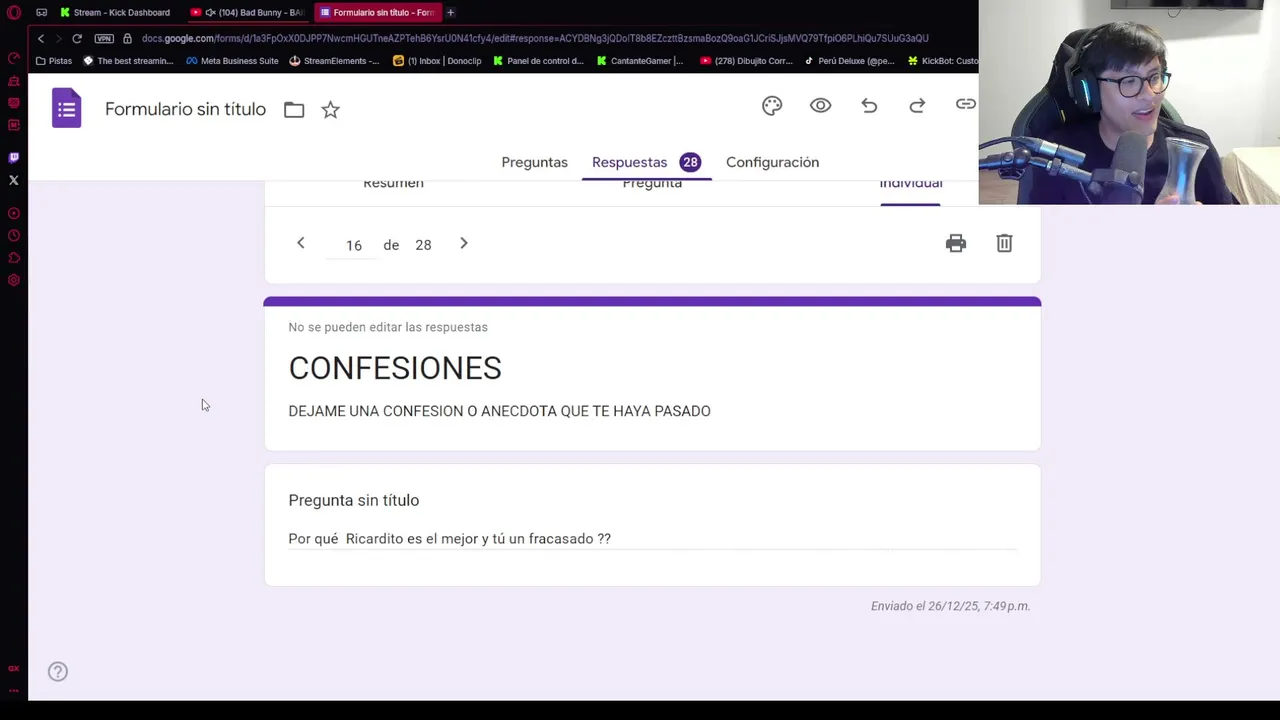Viewport: 1280px width, 720px height.
Task: Switch to the Bad Bunny YouTube tab
Action: click(247, 12)
